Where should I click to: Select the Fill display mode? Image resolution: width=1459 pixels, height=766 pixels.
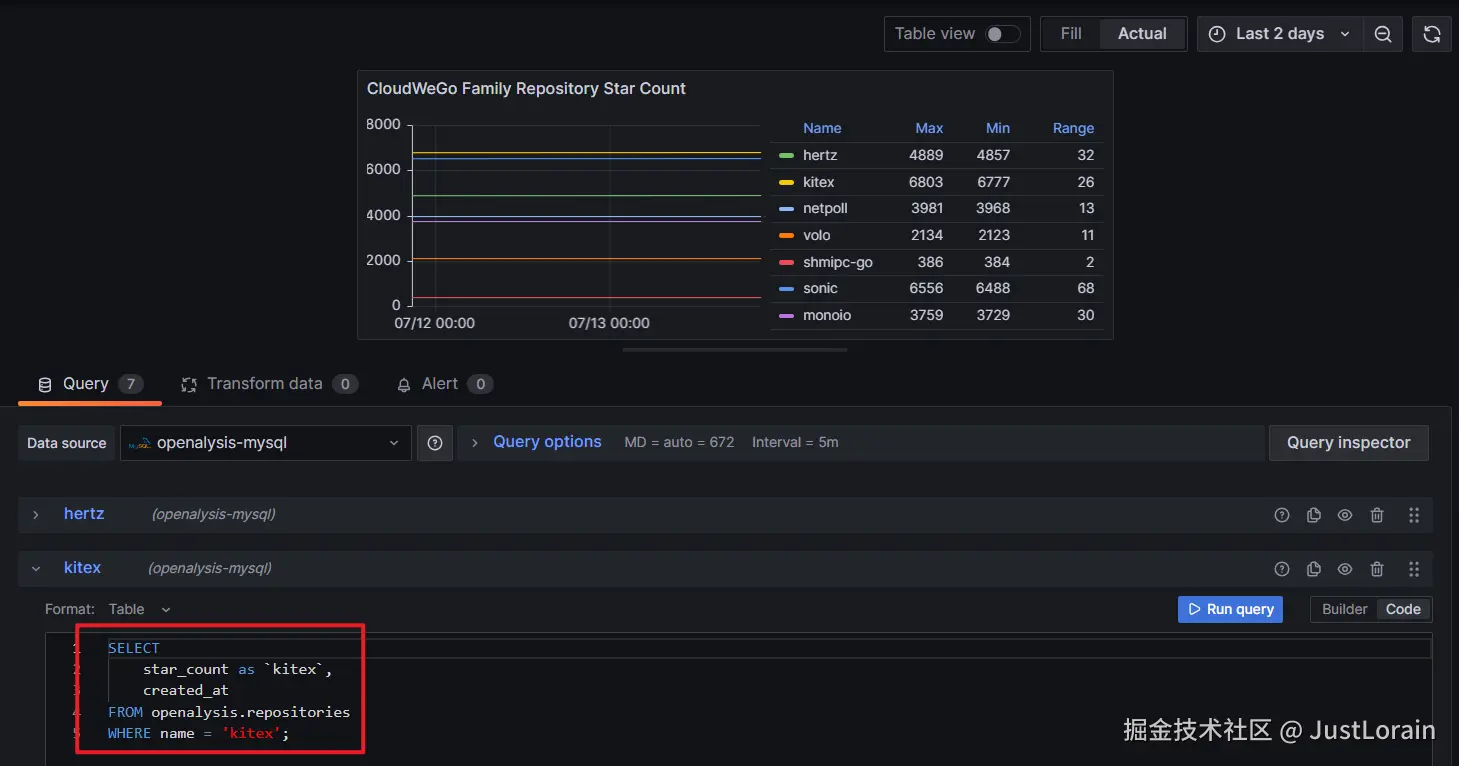click(1071, 34)
